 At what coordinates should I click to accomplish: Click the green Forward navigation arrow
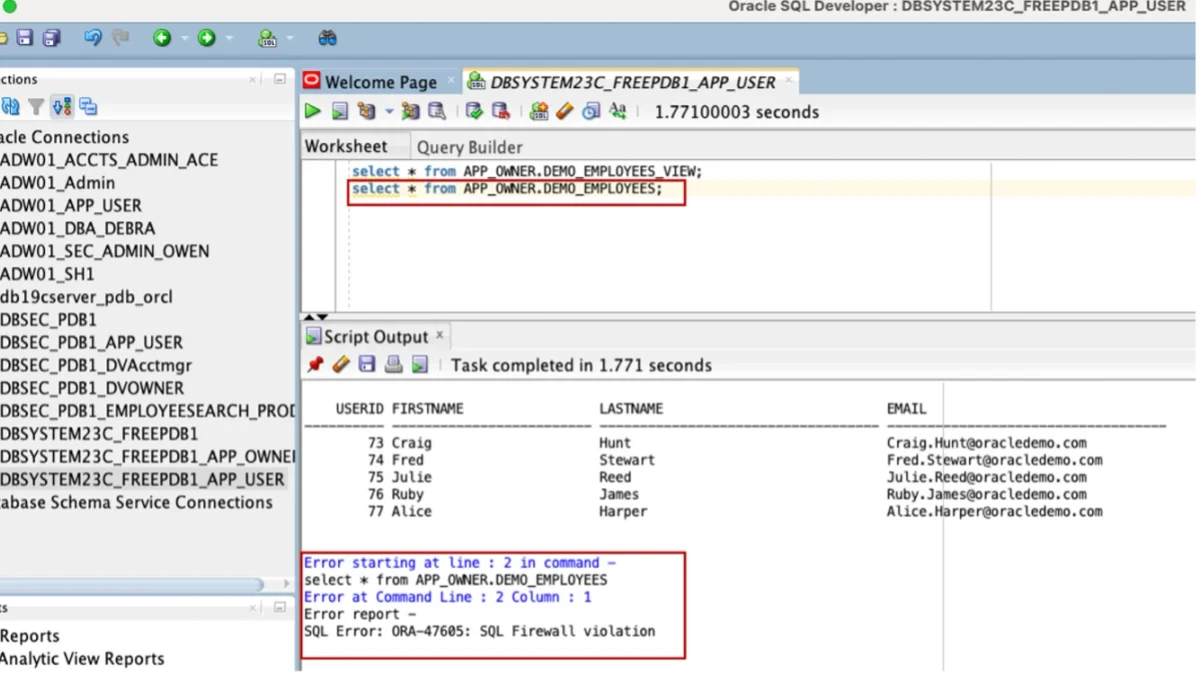click(x=206, y=38)
